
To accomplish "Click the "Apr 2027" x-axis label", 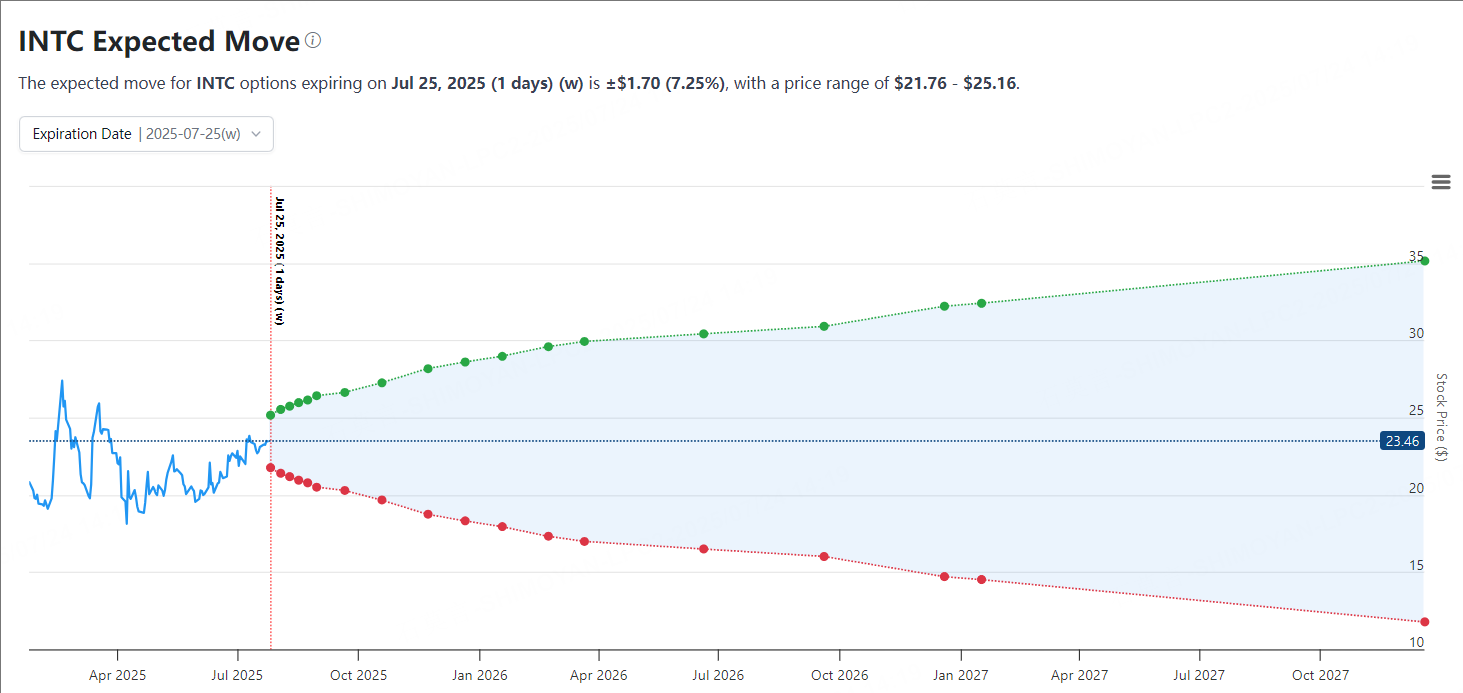I will (1079, 675).
